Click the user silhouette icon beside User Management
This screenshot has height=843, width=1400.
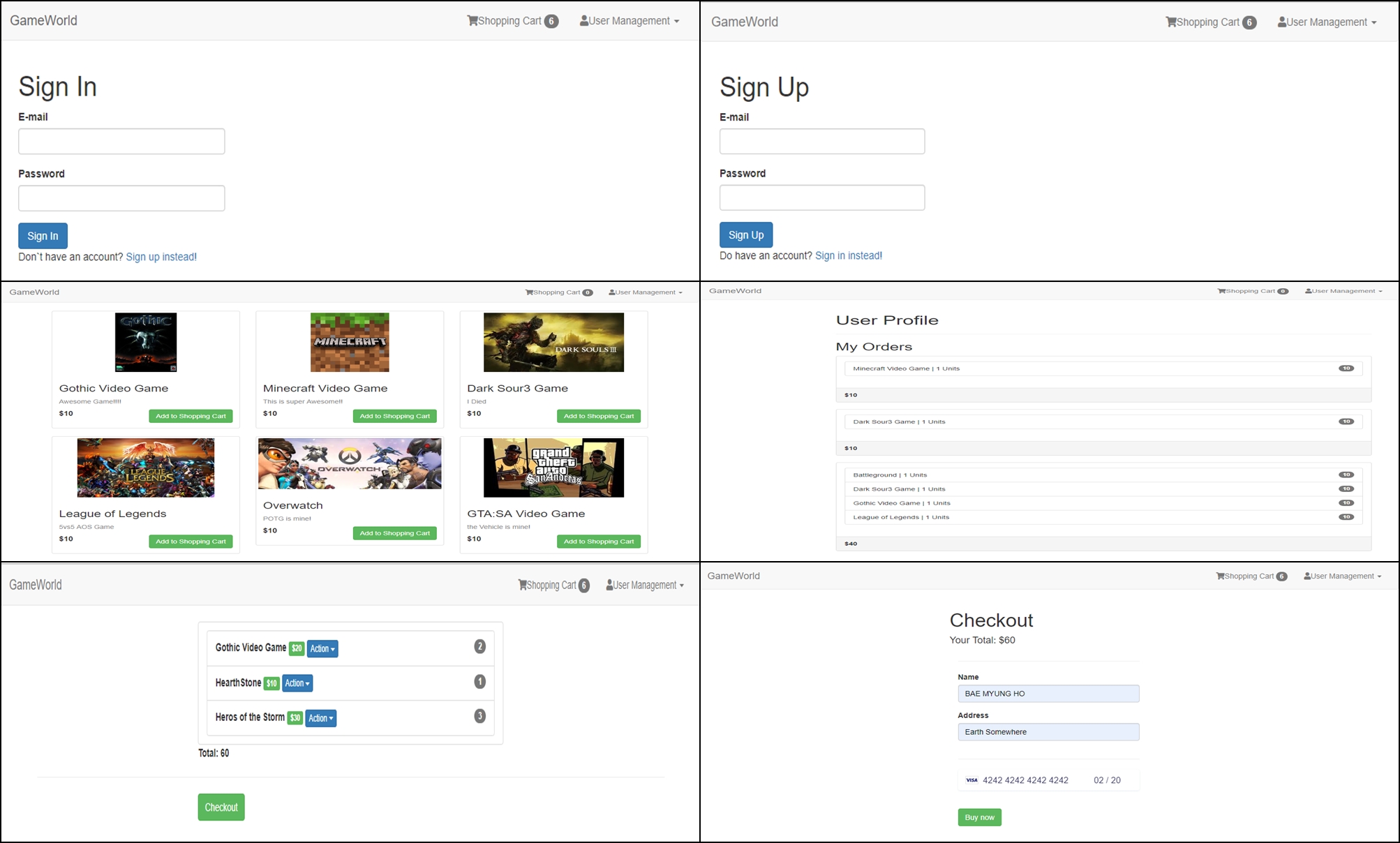pyautogui.click(x=583, y=20)
